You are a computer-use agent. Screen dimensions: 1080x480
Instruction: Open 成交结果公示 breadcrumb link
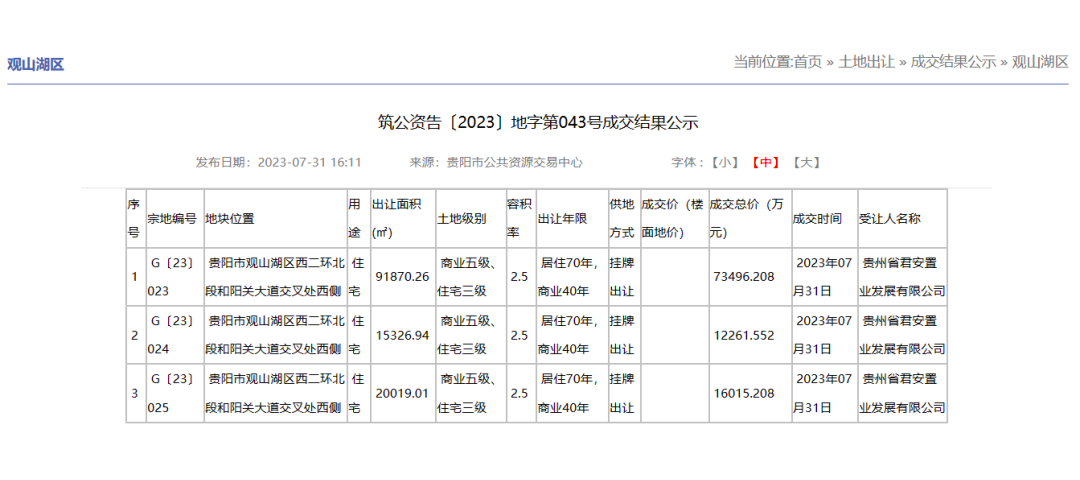click(x=953, y=62)
